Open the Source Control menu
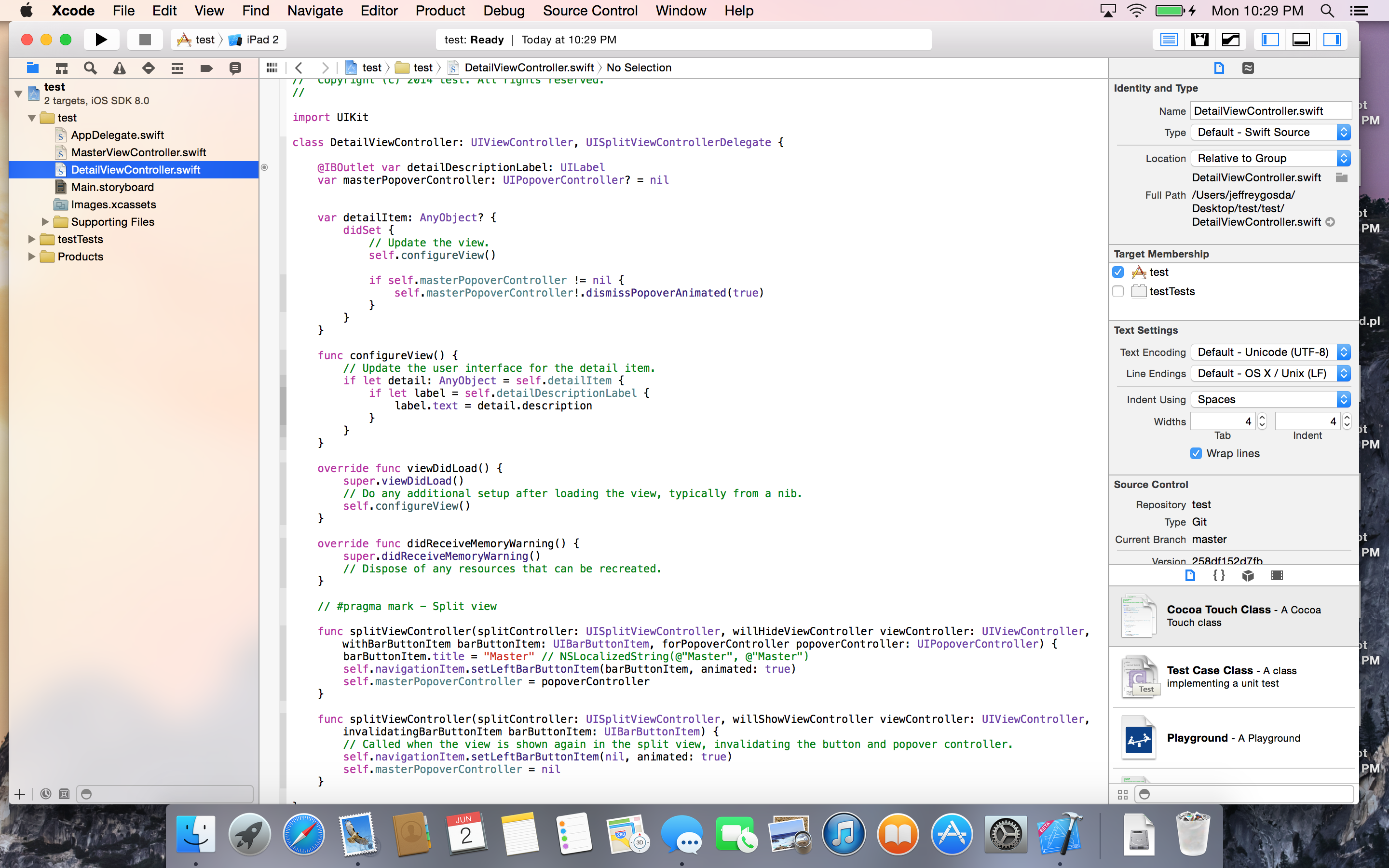 [590, 10]
